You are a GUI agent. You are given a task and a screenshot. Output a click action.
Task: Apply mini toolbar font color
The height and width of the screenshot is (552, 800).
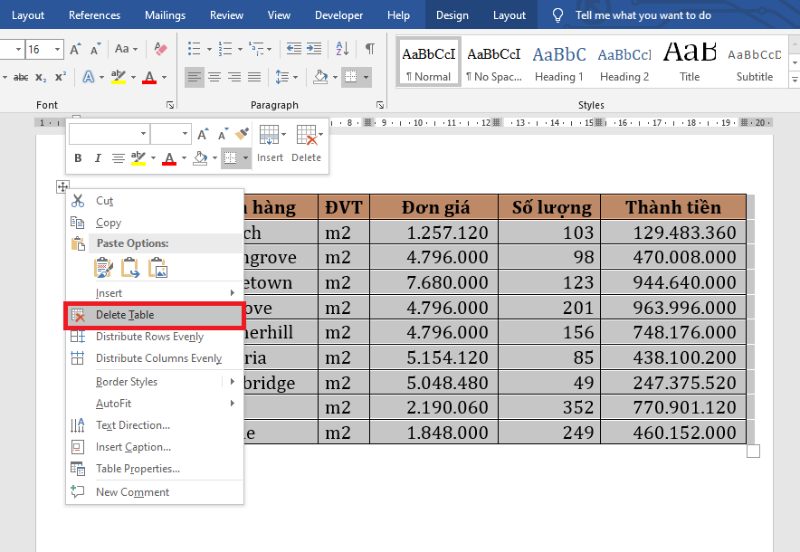click(x=169, y=159)
